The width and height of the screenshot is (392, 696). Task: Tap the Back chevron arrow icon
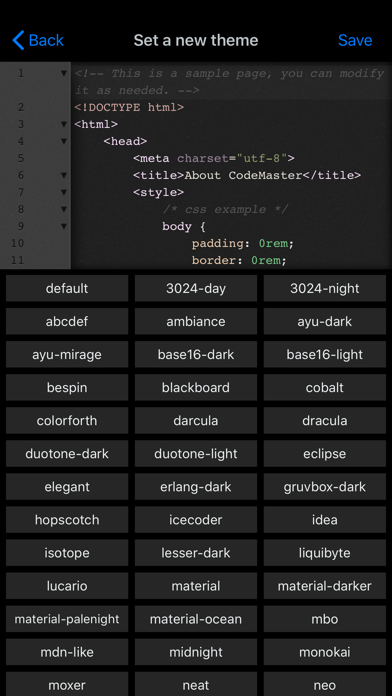18,40
